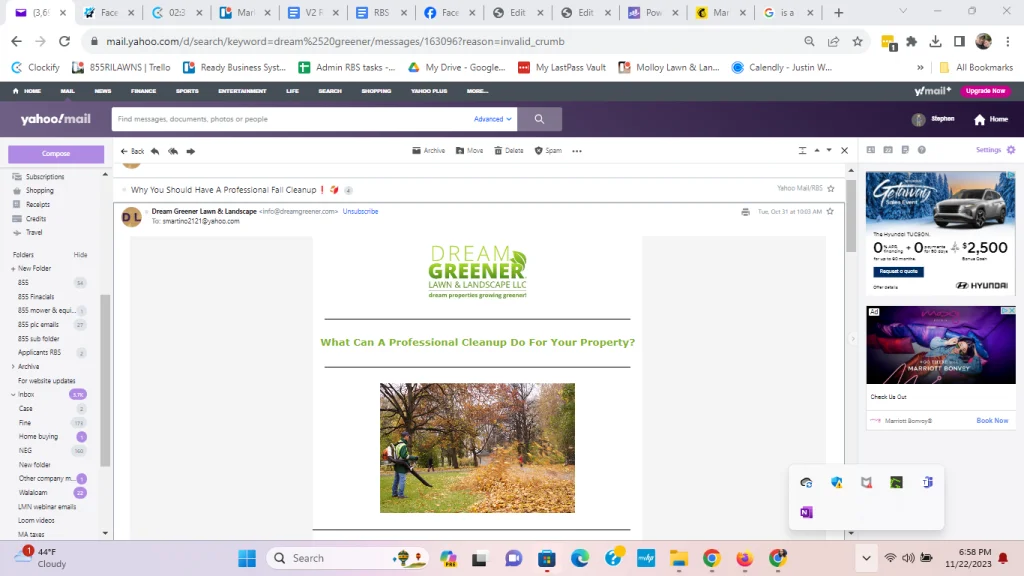Switch to the RBS browser tab
The width and height of the screenshot is (1024, 576).
click(x=381, y=12)
